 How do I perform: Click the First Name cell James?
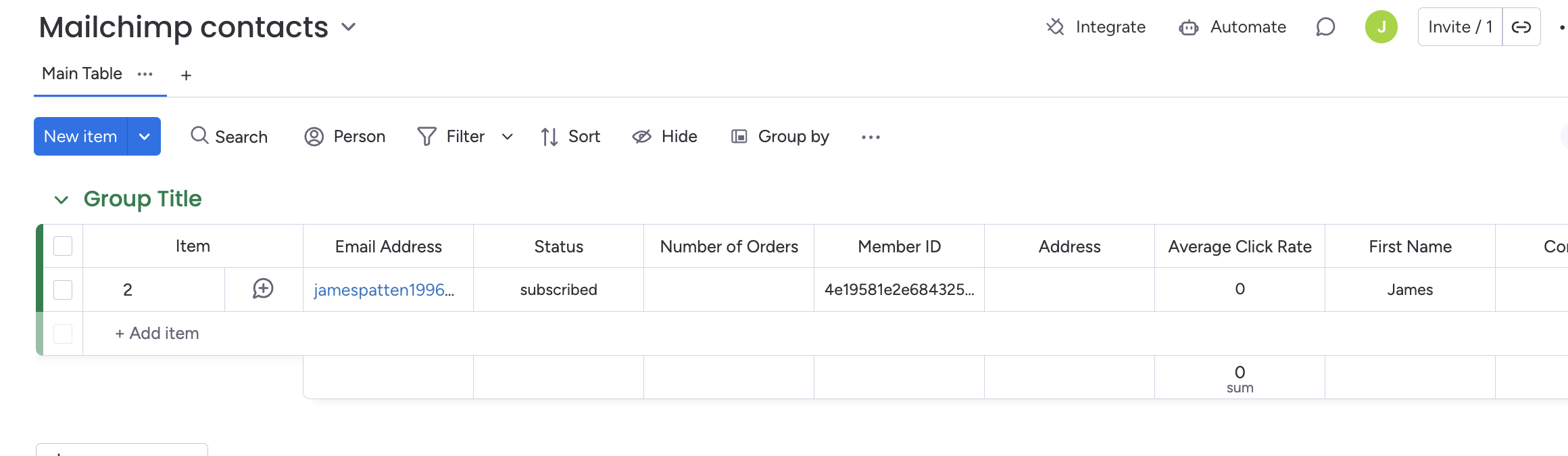[x=1411, y=290]
